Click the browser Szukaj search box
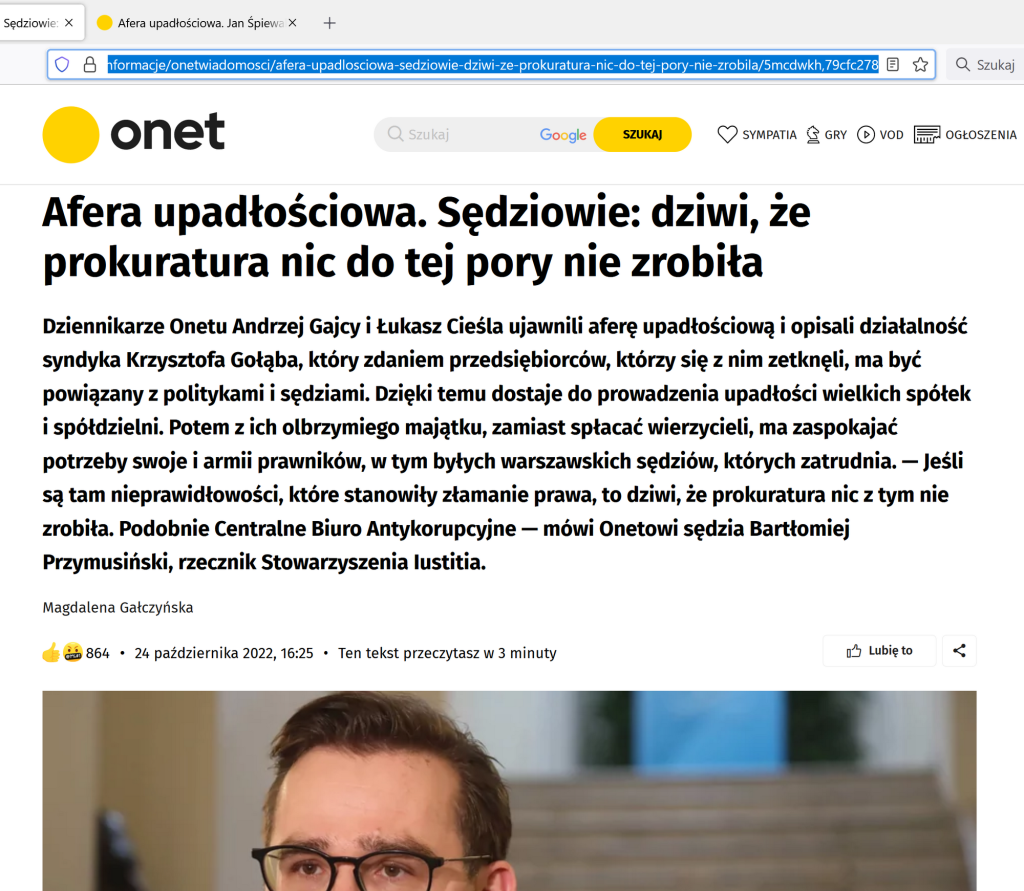Viewport: 1024px width, 891px height. (x=985, y=65)
